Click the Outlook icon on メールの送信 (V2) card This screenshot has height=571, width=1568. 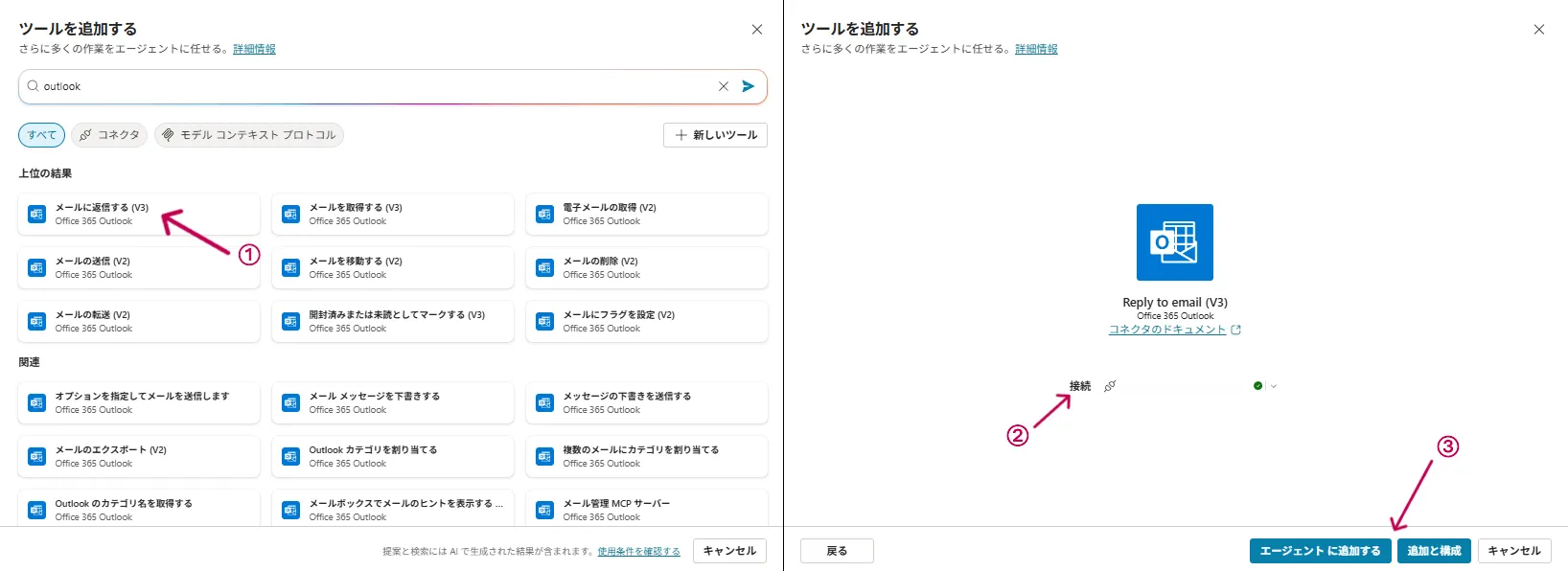point(36,268)
